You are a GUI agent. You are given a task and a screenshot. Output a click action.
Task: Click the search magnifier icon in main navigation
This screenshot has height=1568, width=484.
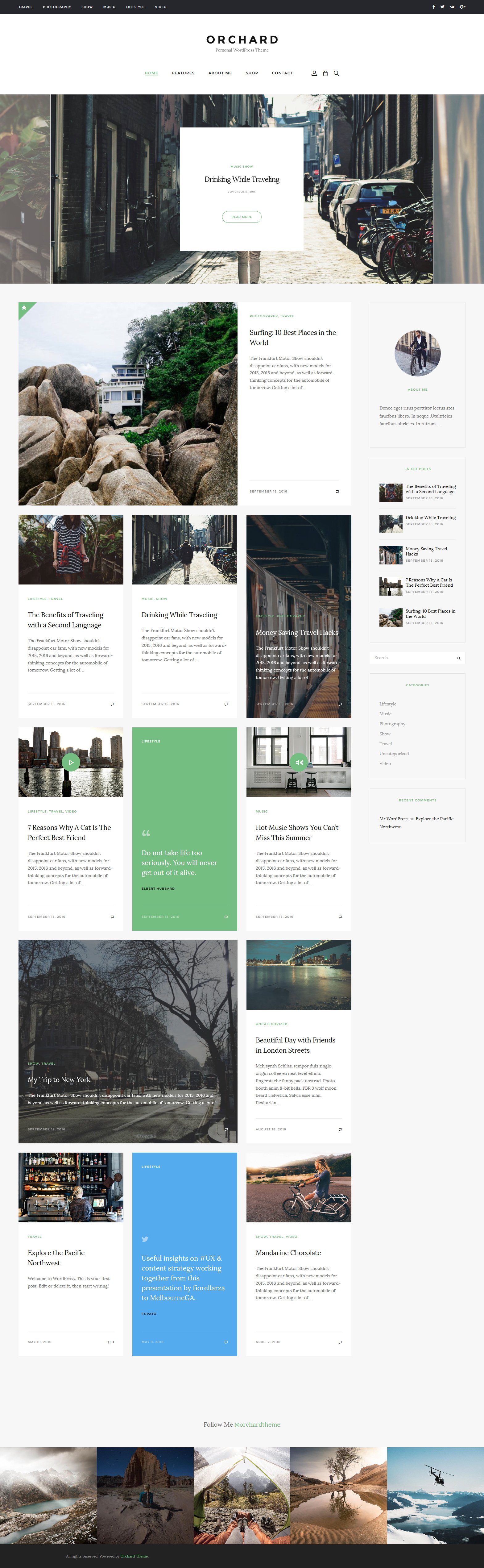(x=336, y=73)
